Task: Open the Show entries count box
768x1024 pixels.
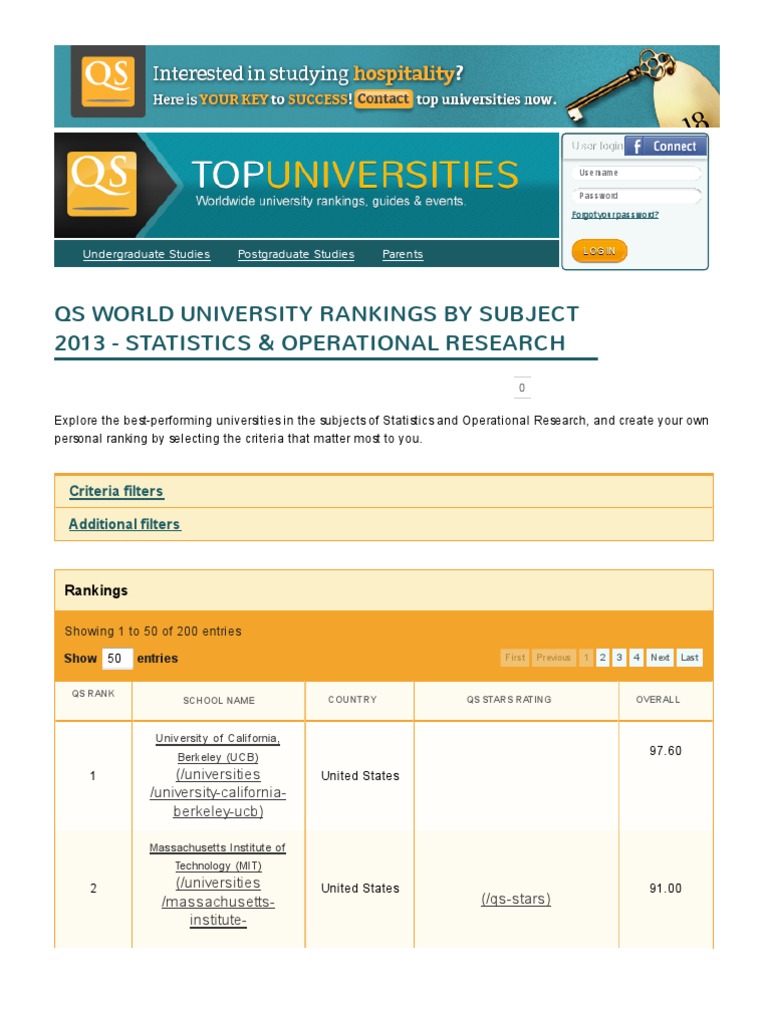Action: pyautogui.click(x=117, y=658)
